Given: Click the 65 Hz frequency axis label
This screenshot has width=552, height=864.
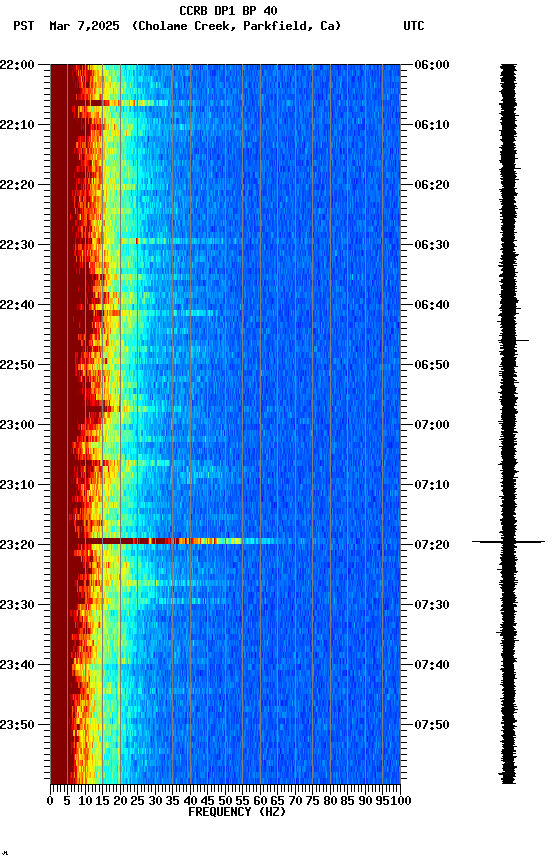Looking at the screenshot, I should (x=278, y=802).
